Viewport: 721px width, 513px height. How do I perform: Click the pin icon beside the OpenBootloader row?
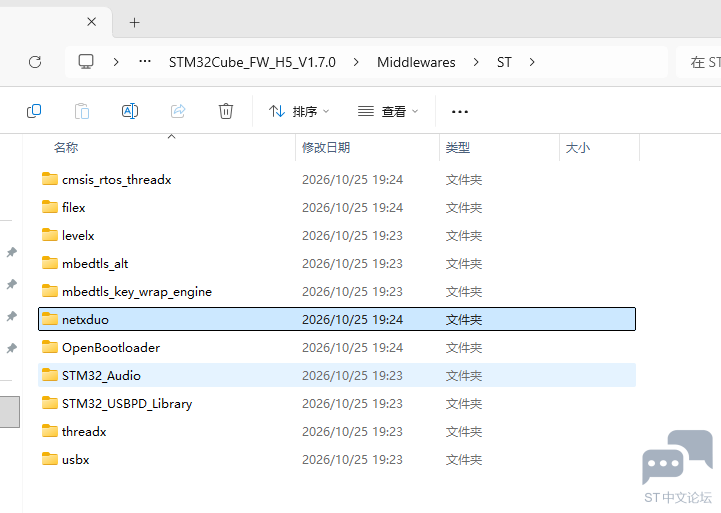pyautogui.click(x=11, y=348)
